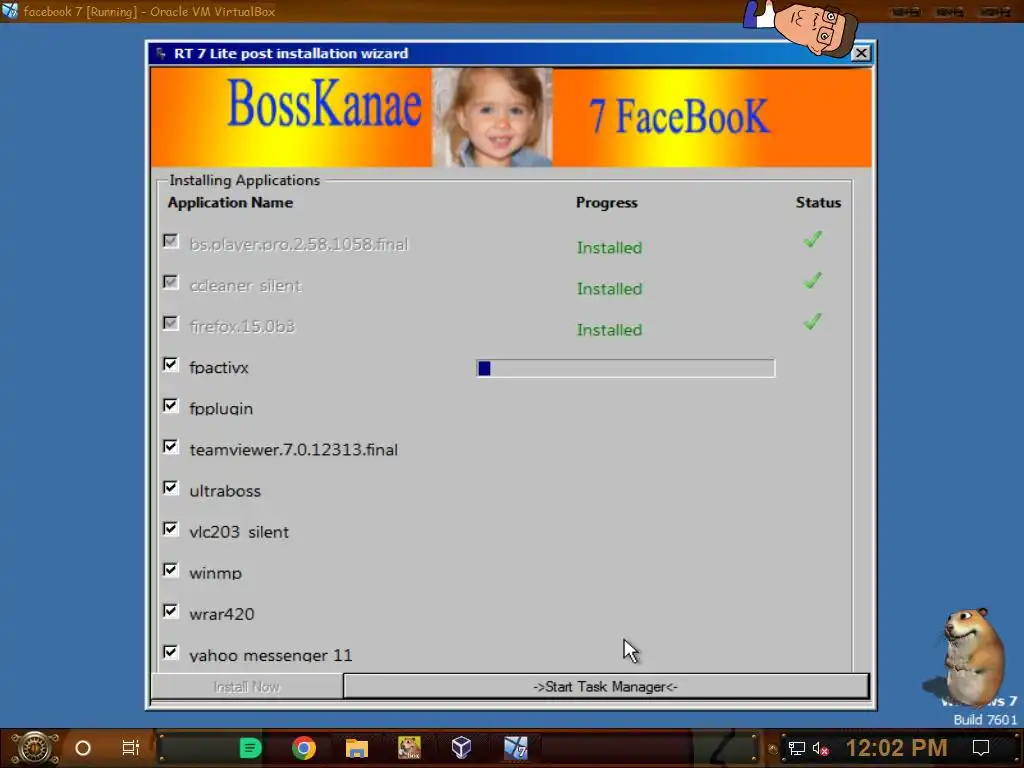Click the vlc203 silent label

[x=238, y=532]
